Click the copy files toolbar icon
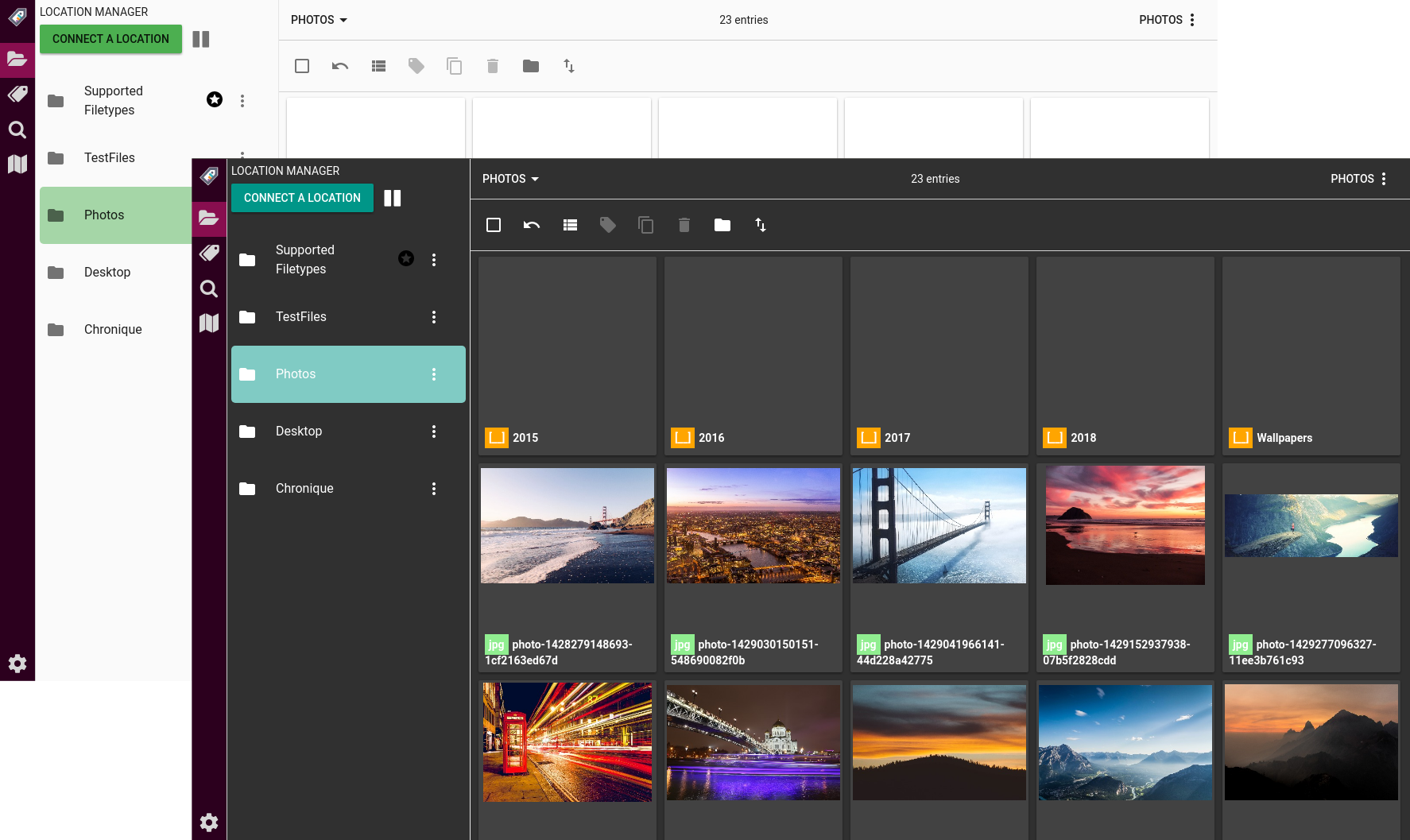This screenshot has height=840, width=1410. pos(645,225)
